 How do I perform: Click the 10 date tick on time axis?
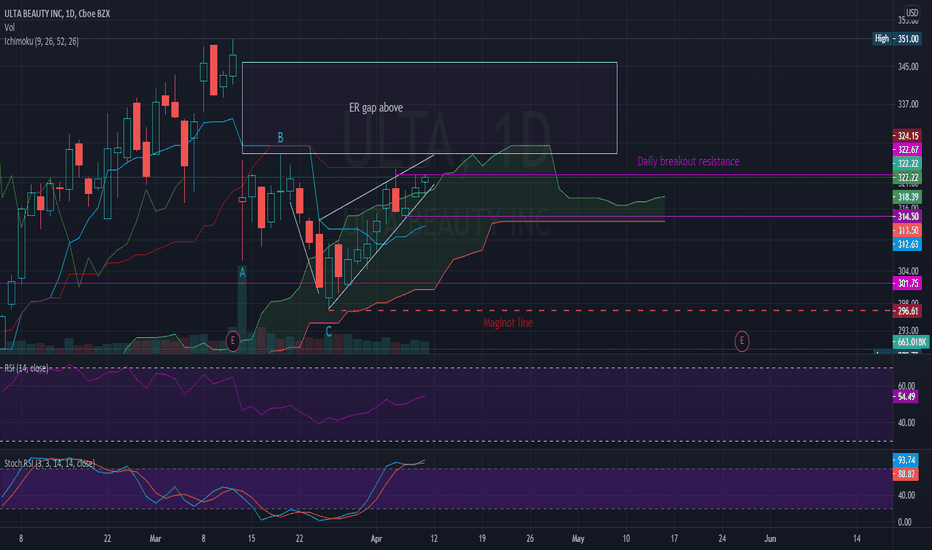point(626,539)
